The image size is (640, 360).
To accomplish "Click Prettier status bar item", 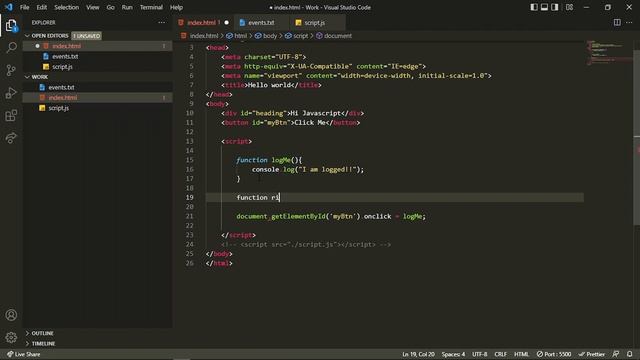I will point(592,354).
